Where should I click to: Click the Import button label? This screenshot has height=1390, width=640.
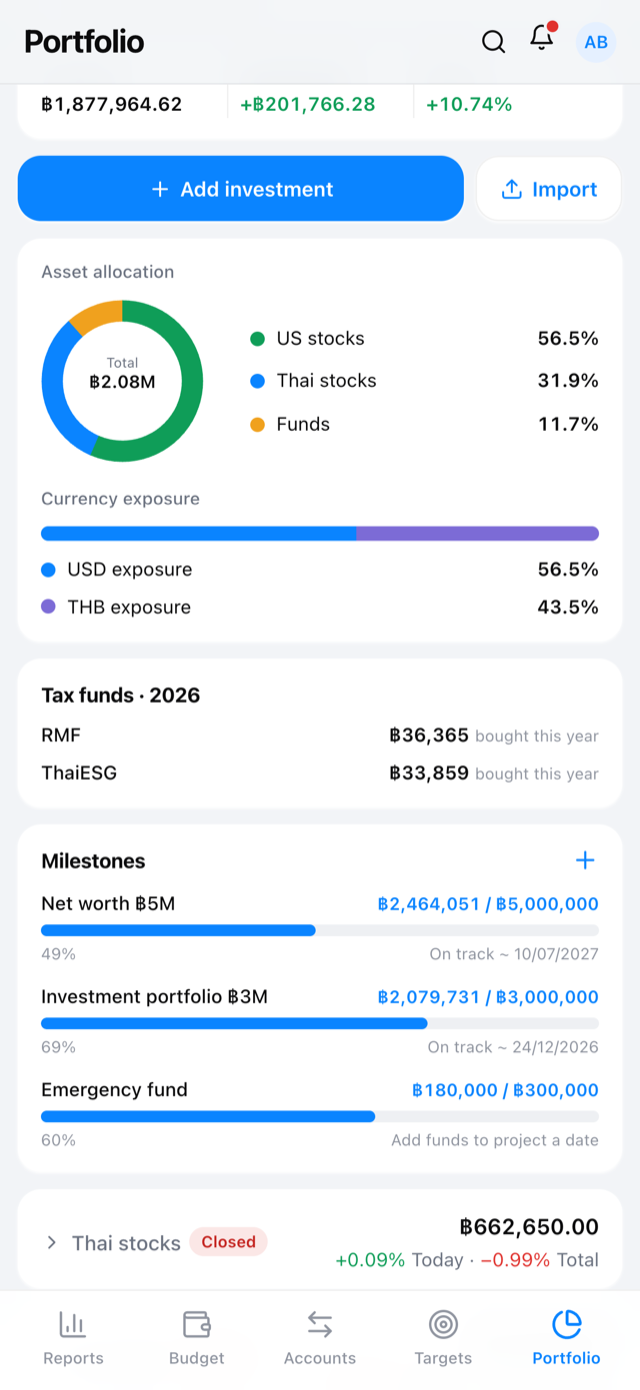point(565,189)
